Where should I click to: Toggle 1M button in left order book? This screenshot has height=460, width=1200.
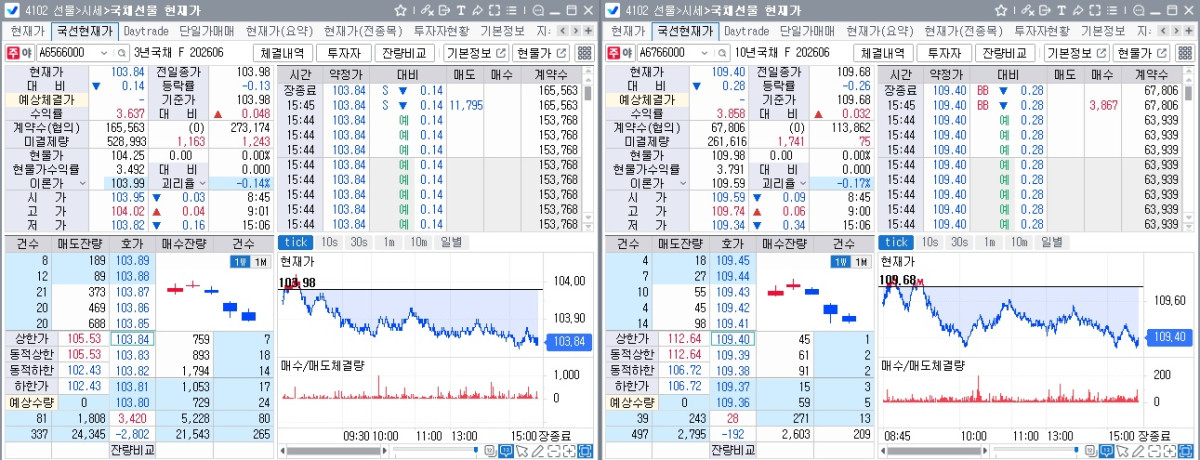coord(259,262)
